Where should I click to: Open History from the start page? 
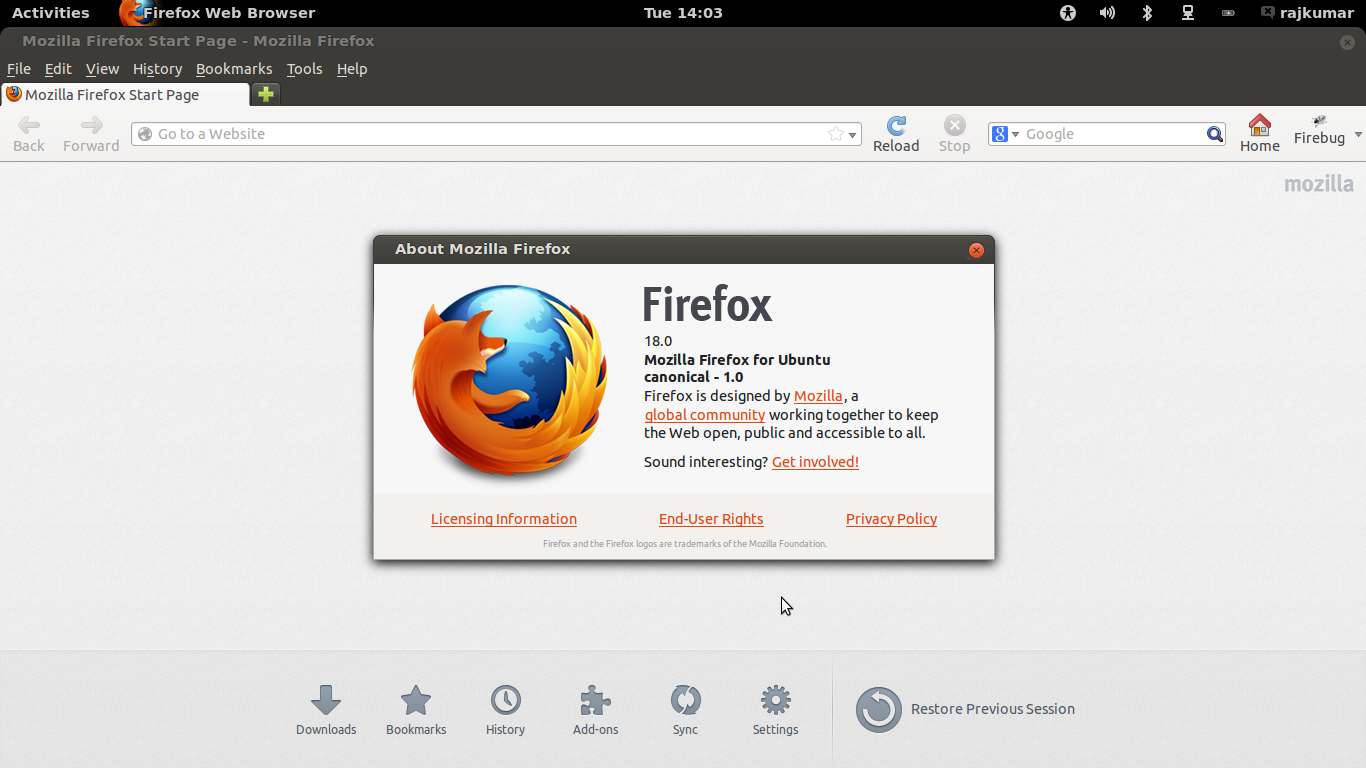505,711
